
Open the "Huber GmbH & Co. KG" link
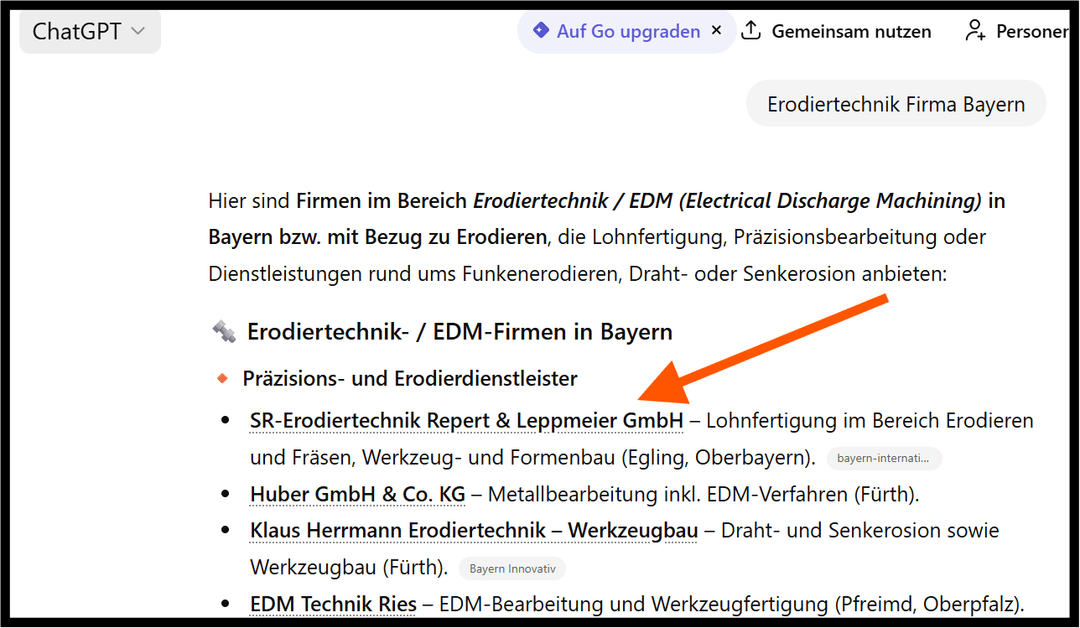[x=357, y=494]
